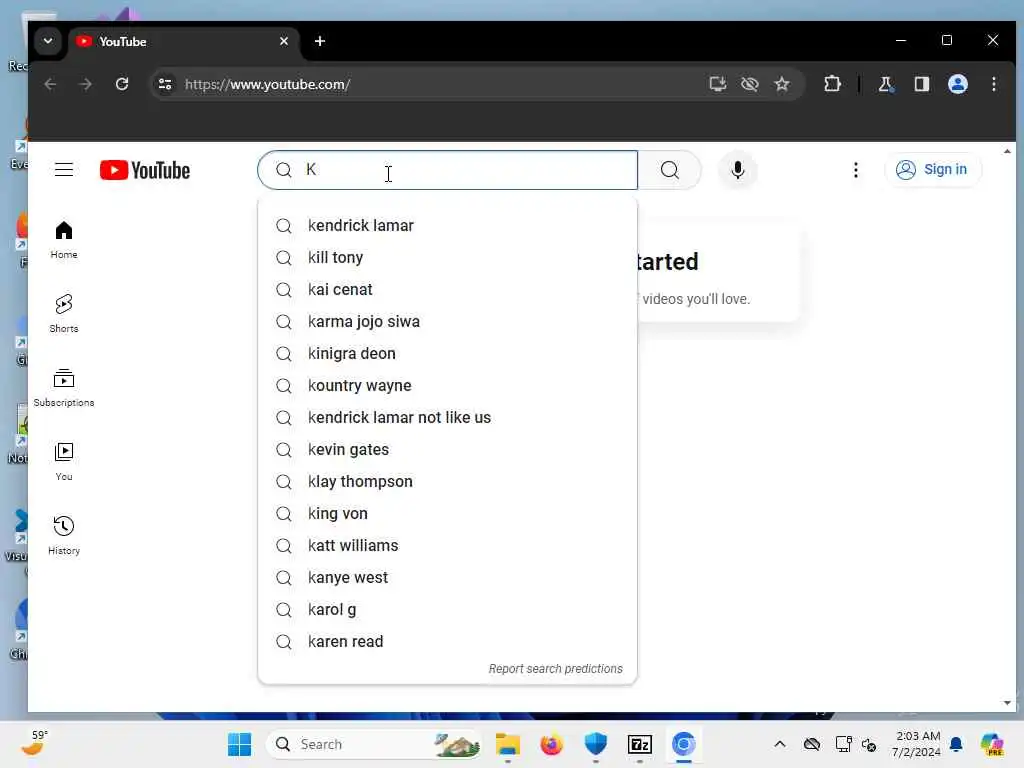The image size is (1024, 768).
Task: Choose 'karol g' suggestion
Action: pyautogui.click(x=447, y=609)
